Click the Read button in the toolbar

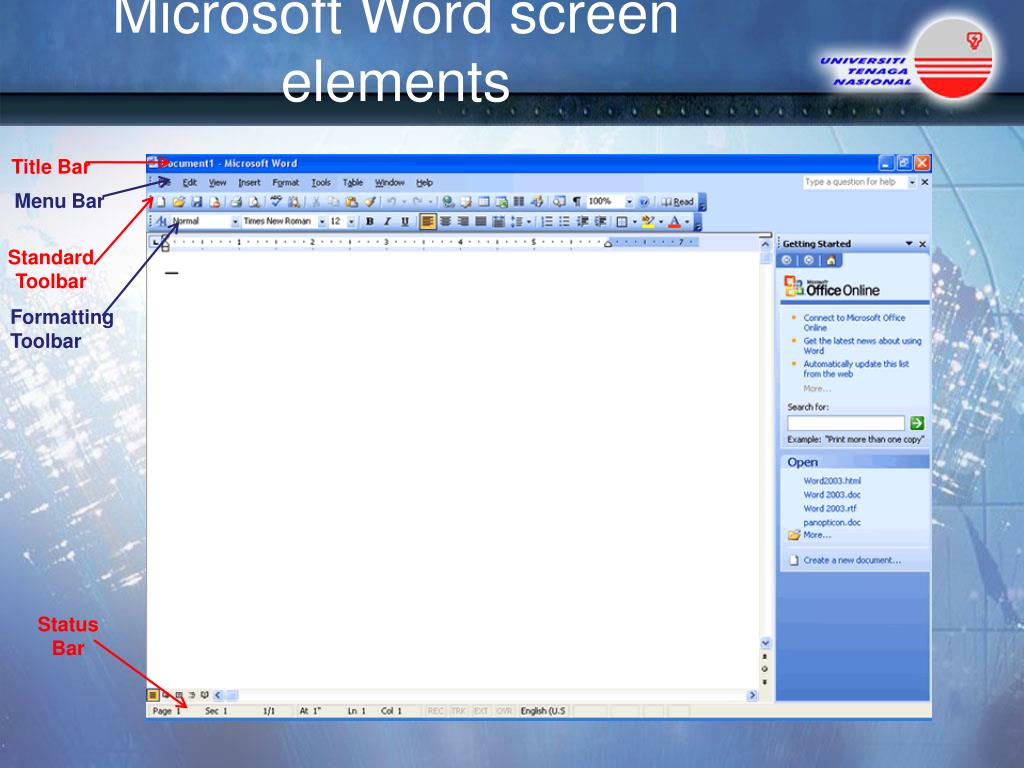[677, 202]
